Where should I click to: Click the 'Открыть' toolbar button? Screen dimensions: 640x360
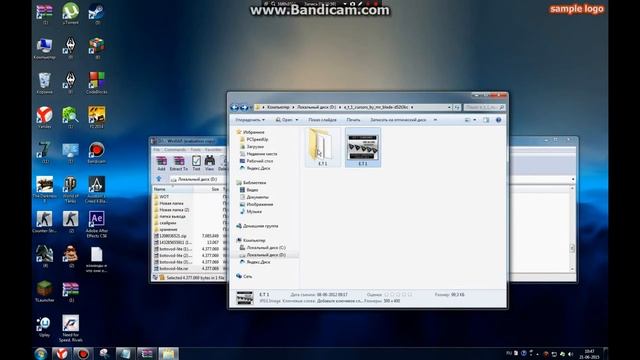pos(284,120)
